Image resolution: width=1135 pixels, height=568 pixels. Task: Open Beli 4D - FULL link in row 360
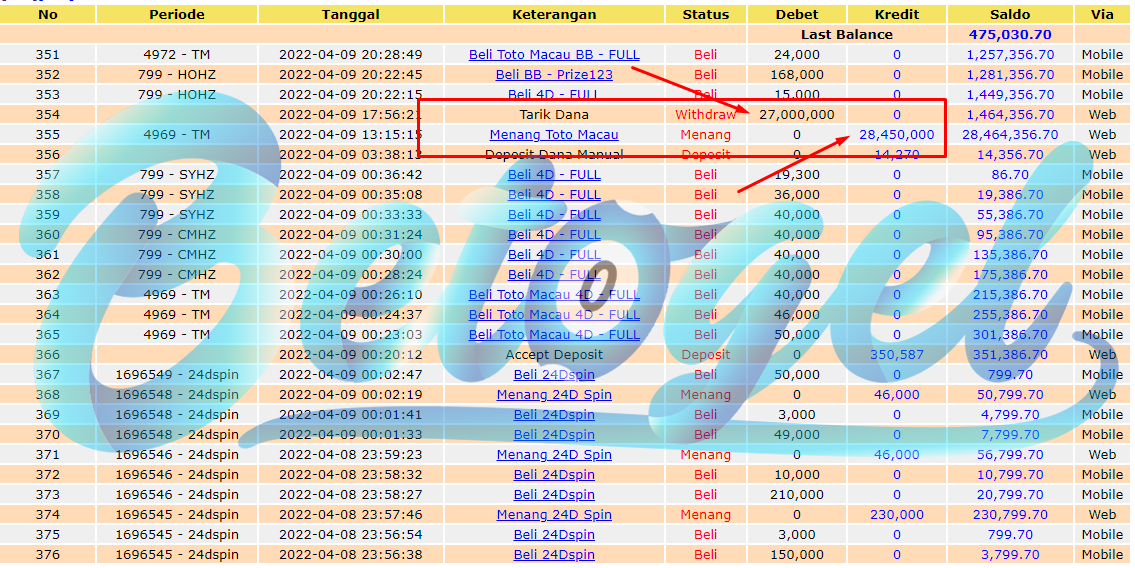click(x=554, y=234)
